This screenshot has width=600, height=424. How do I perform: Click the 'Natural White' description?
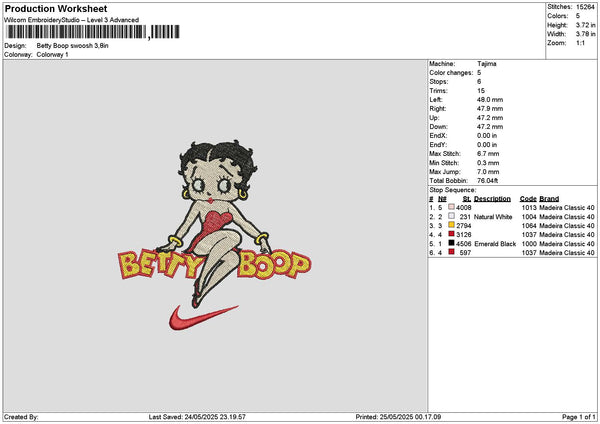pos(493,217)
